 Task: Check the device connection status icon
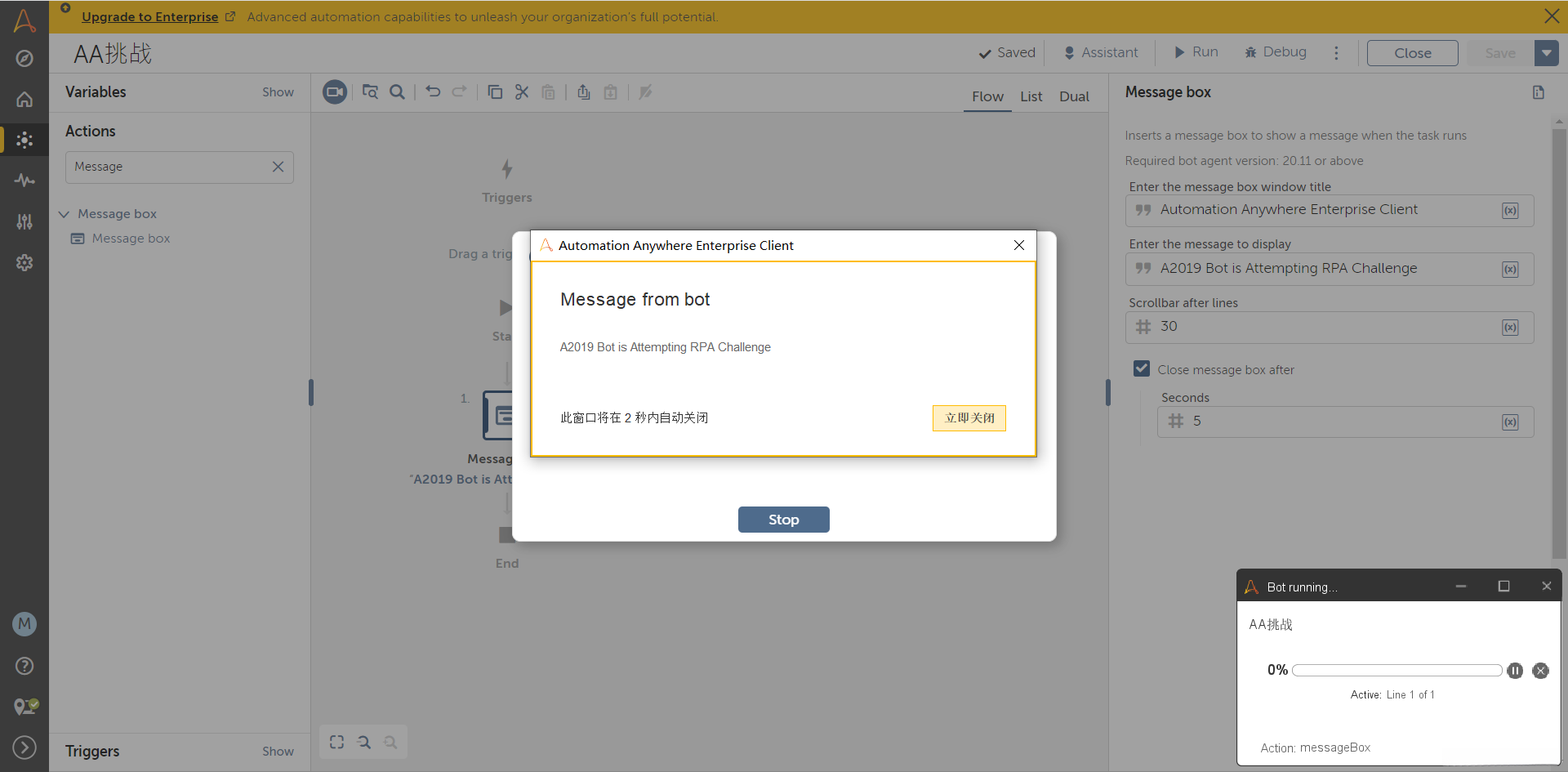(x=25, y=707)
